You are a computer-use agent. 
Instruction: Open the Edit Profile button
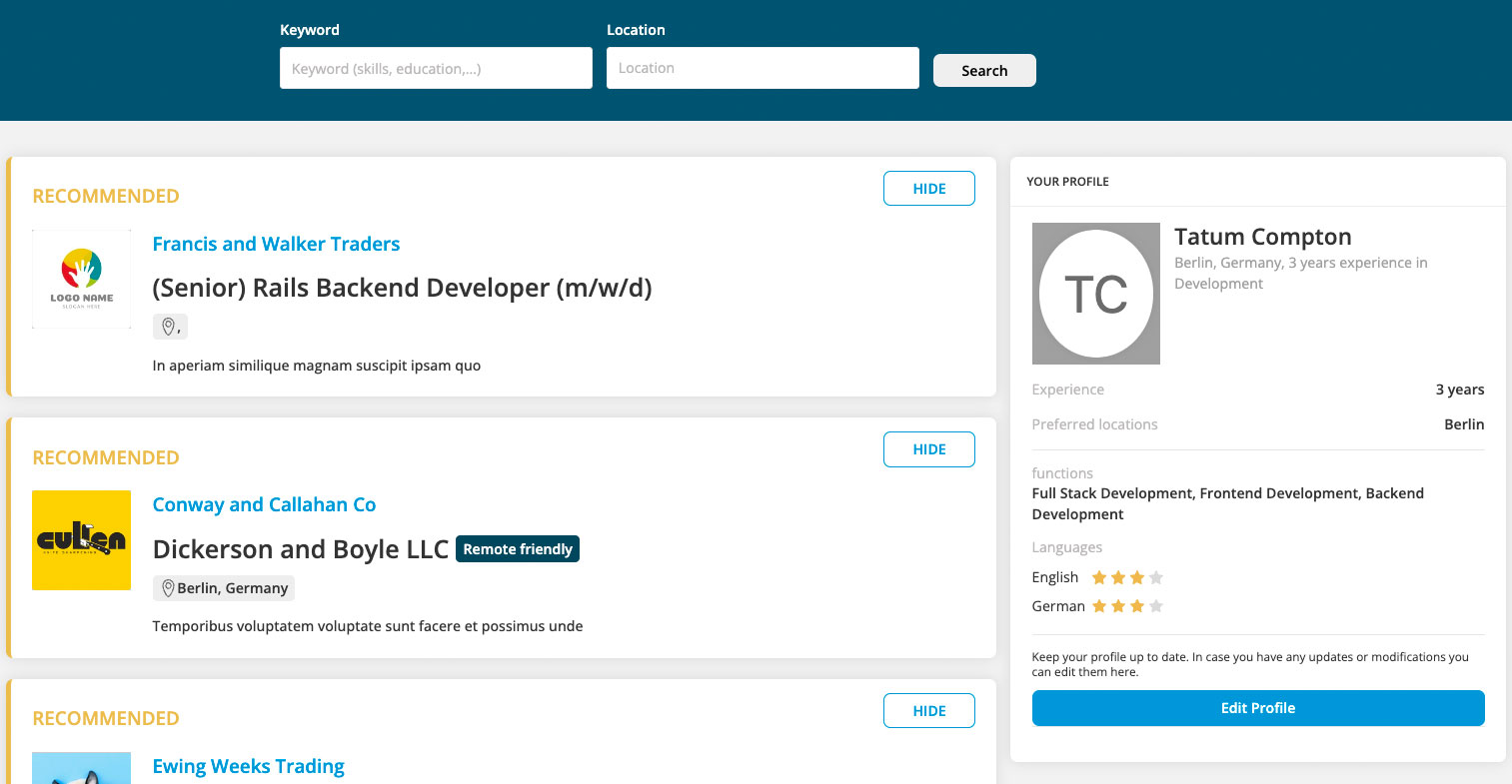click(x=1258, y=708)
